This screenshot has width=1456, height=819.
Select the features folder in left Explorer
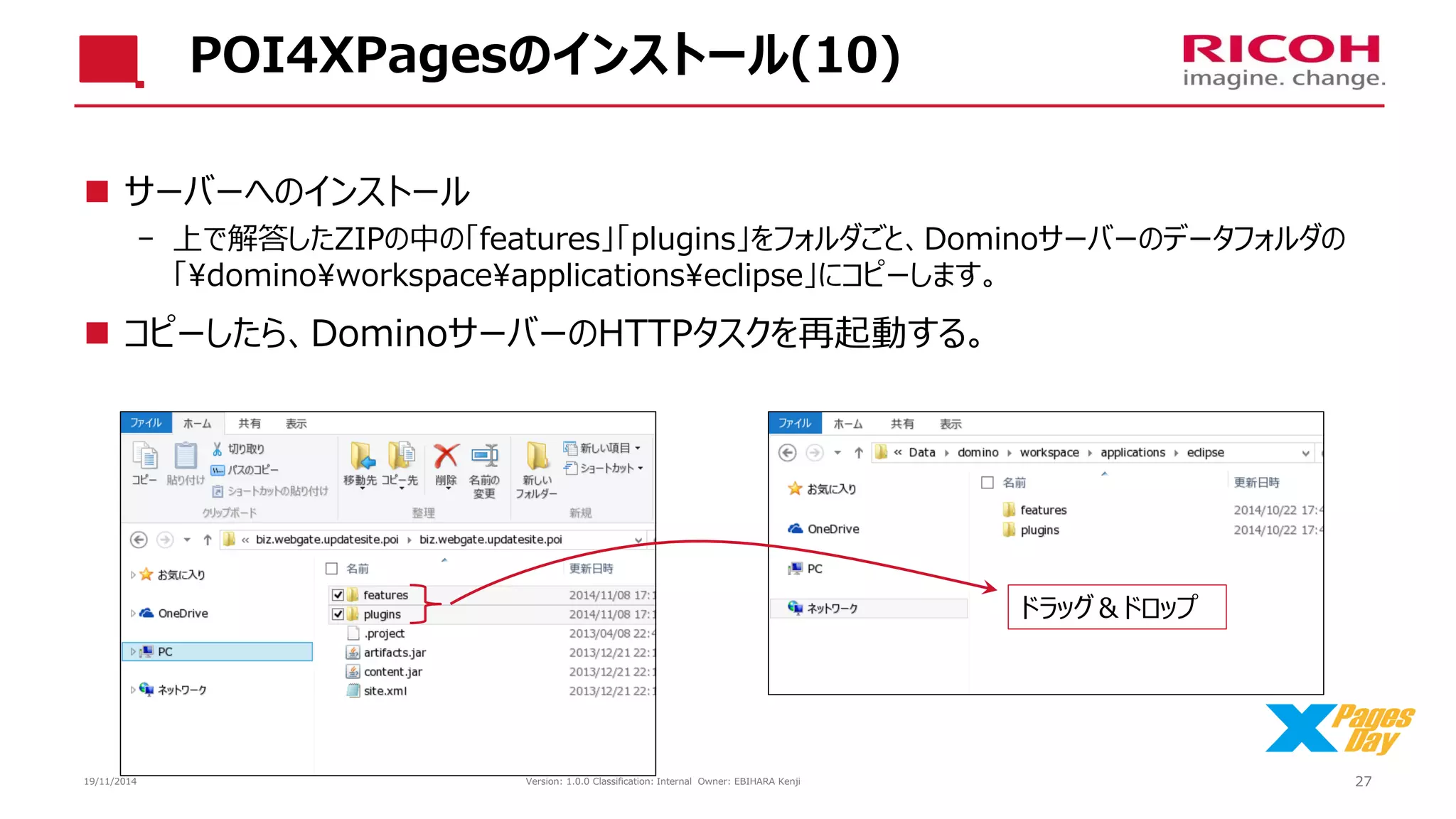[x=386, y=595]
